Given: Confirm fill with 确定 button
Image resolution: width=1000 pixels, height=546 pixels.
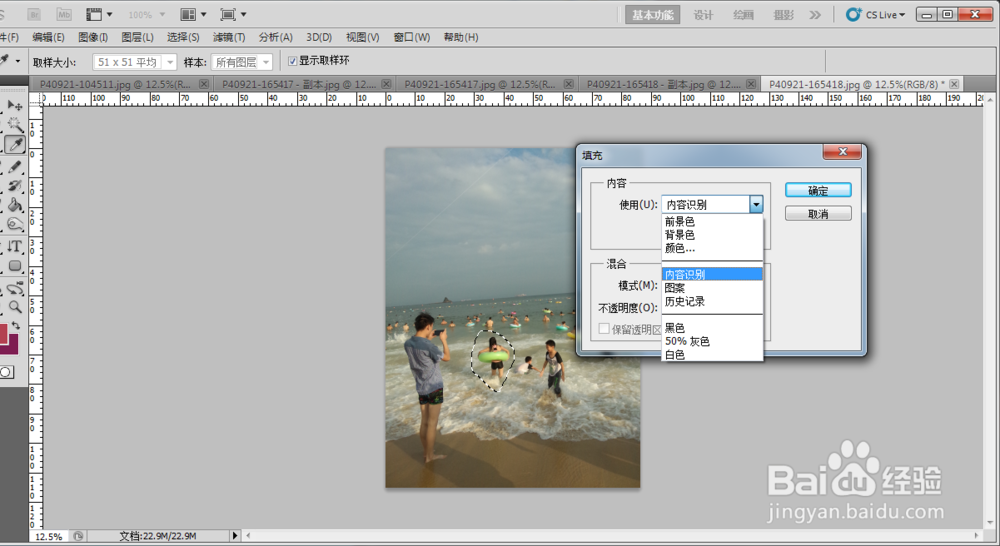Looking at the screenshot, I should (818, 190).
